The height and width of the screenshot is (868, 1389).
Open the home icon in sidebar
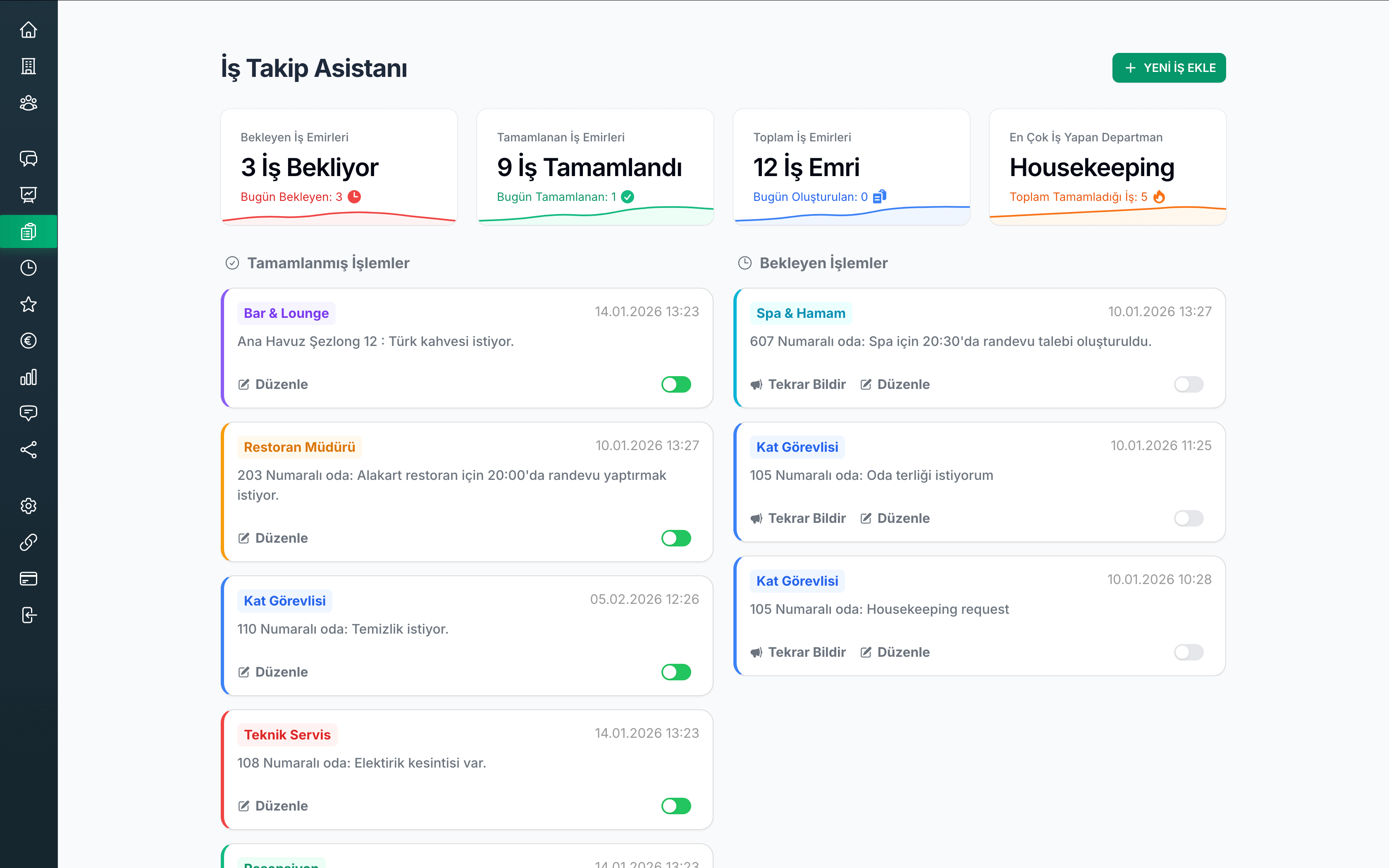(28, 30)
